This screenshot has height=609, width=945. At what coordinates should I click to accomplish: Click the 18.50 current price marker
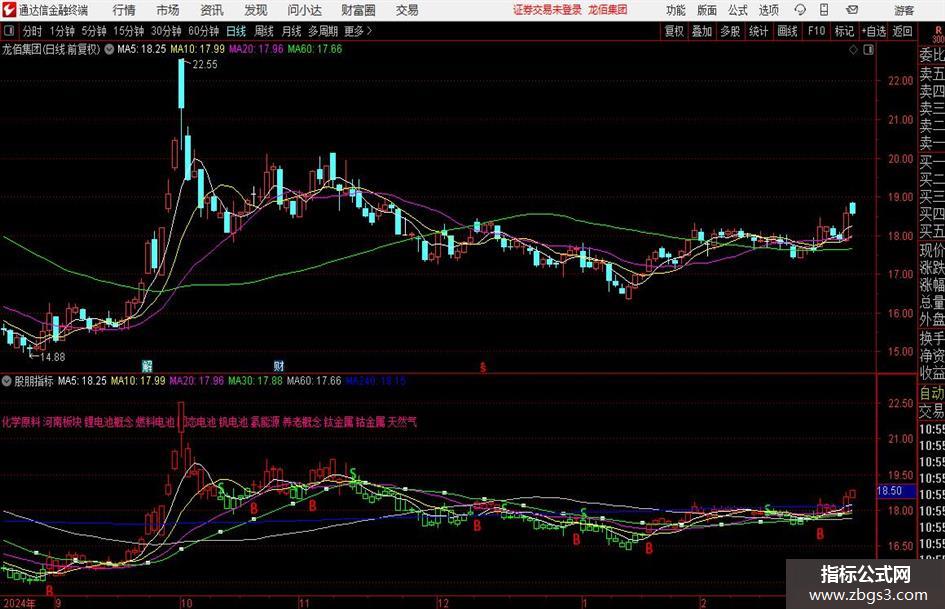[889, 491]
